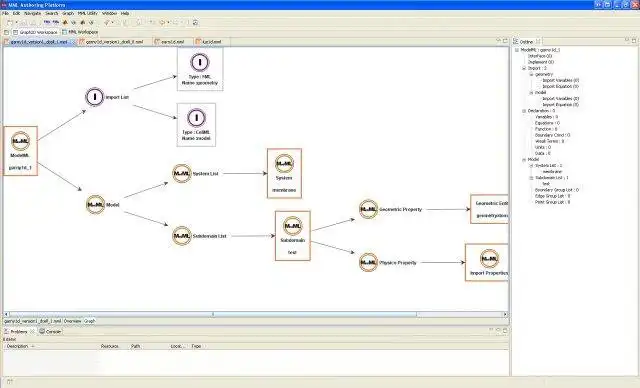
Task: Click the graph horizontal scrollbar thumb
Action: [x=315, y=315]
